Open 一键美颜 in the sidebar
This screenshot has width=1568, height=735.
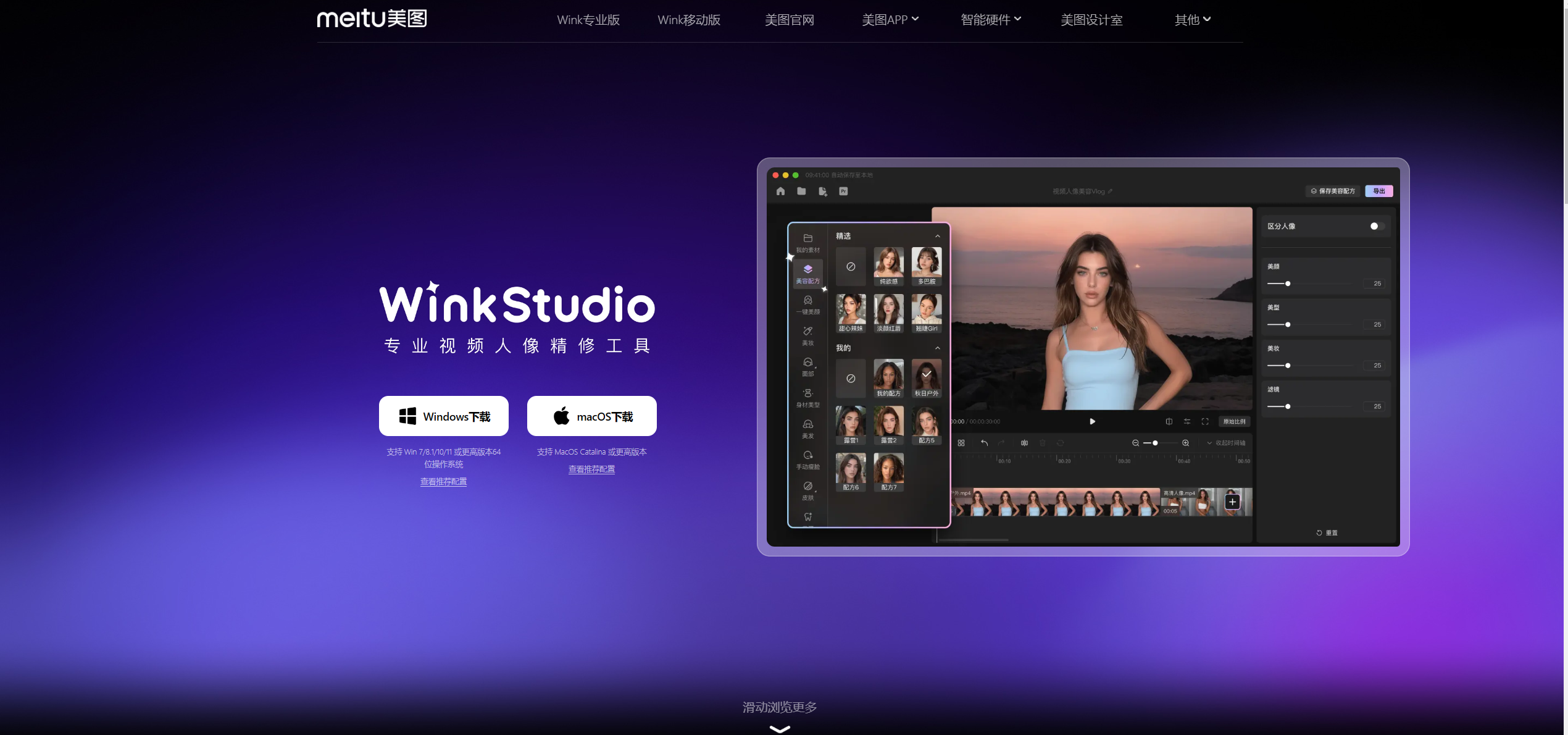[x=807, y=304]
